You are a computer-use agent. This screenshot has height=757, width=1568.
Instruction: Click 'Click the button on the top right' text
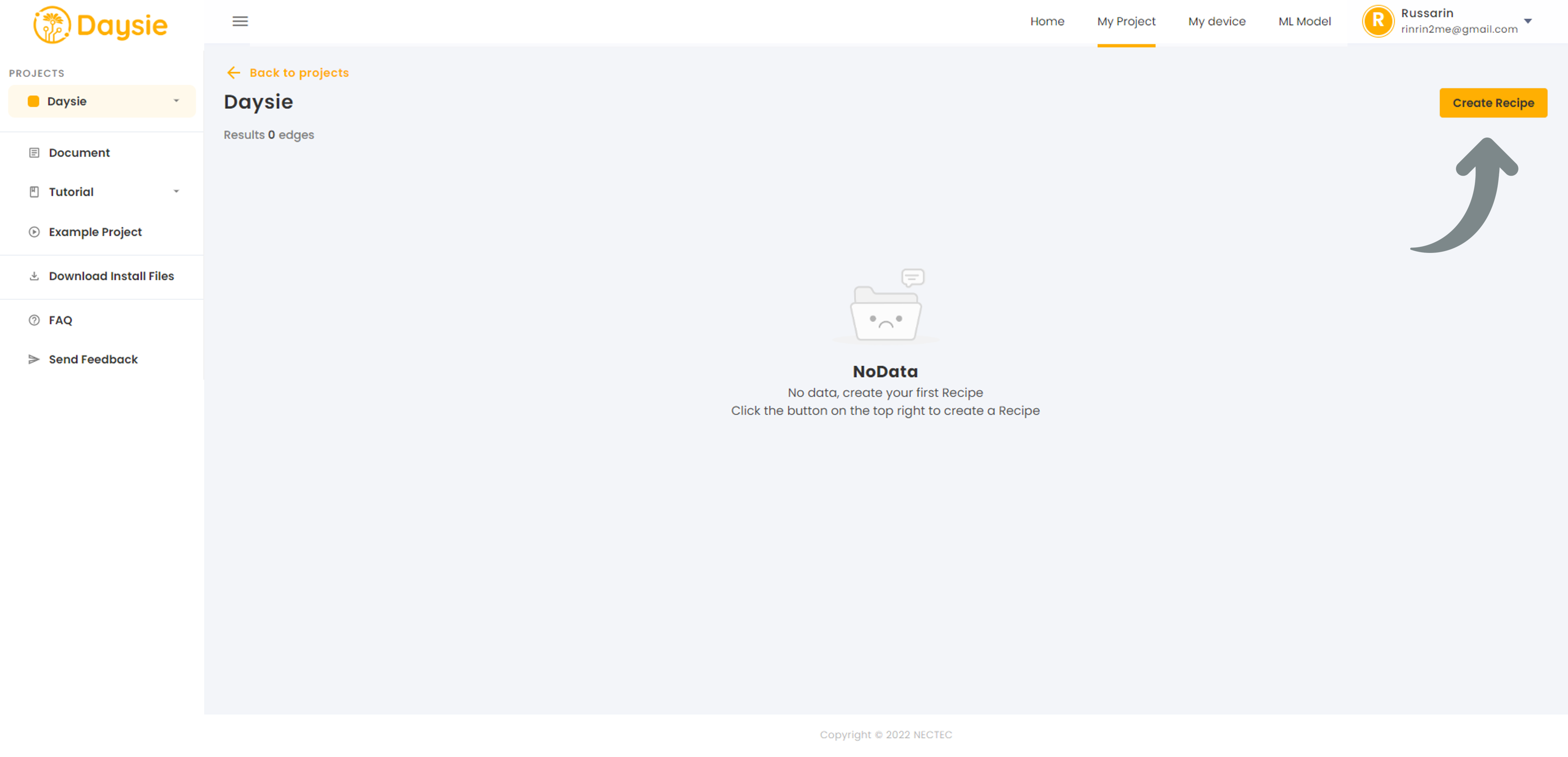885,411
